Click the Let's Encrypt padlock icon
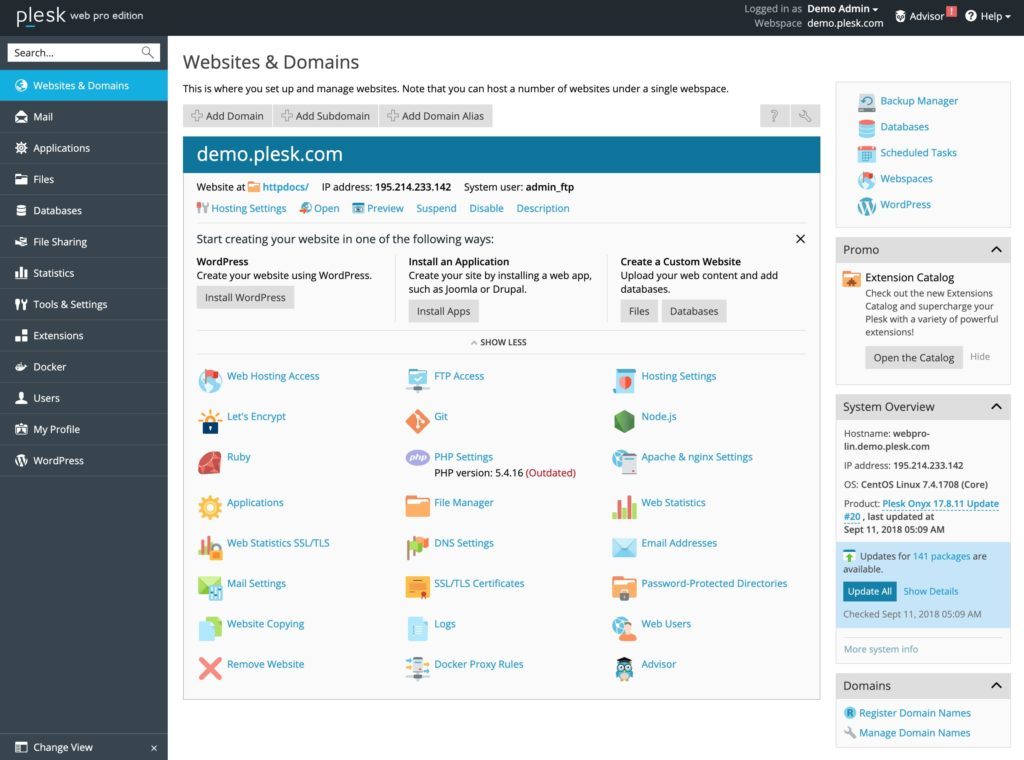1024x760 pixels. pyautogui.click(x=210, y=421)
